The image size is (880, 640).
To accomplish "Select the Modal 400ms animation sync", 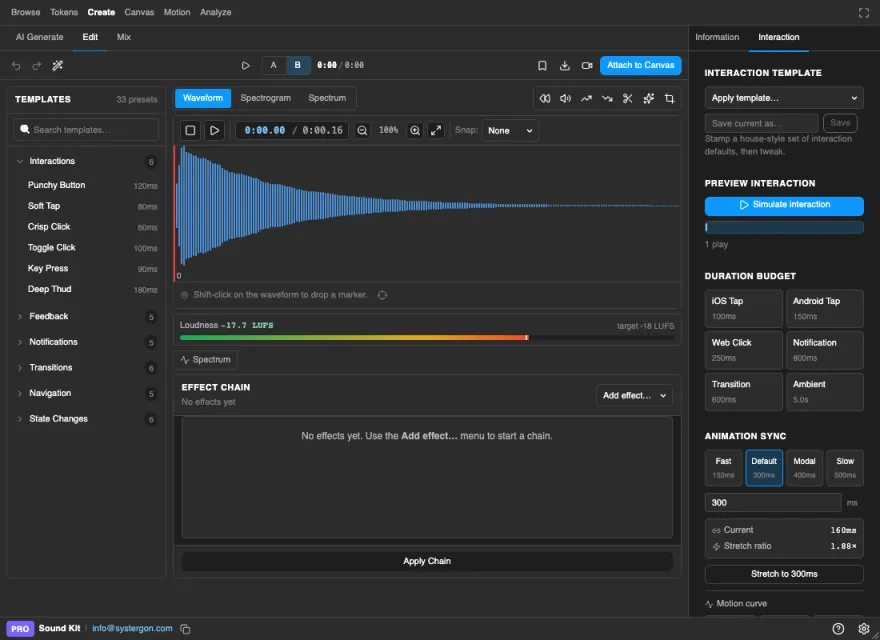I will [x=804, y=468].
